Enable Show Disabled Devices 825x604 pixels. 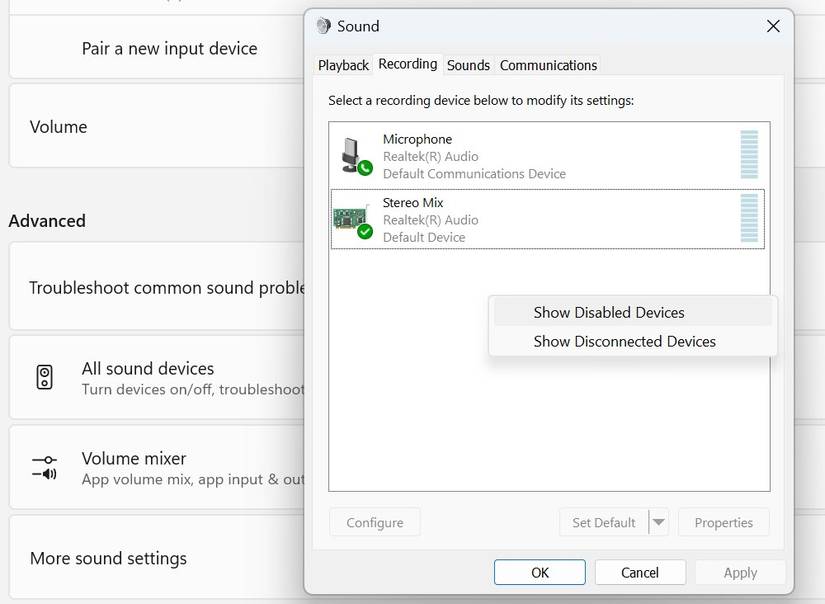point(609,312)
